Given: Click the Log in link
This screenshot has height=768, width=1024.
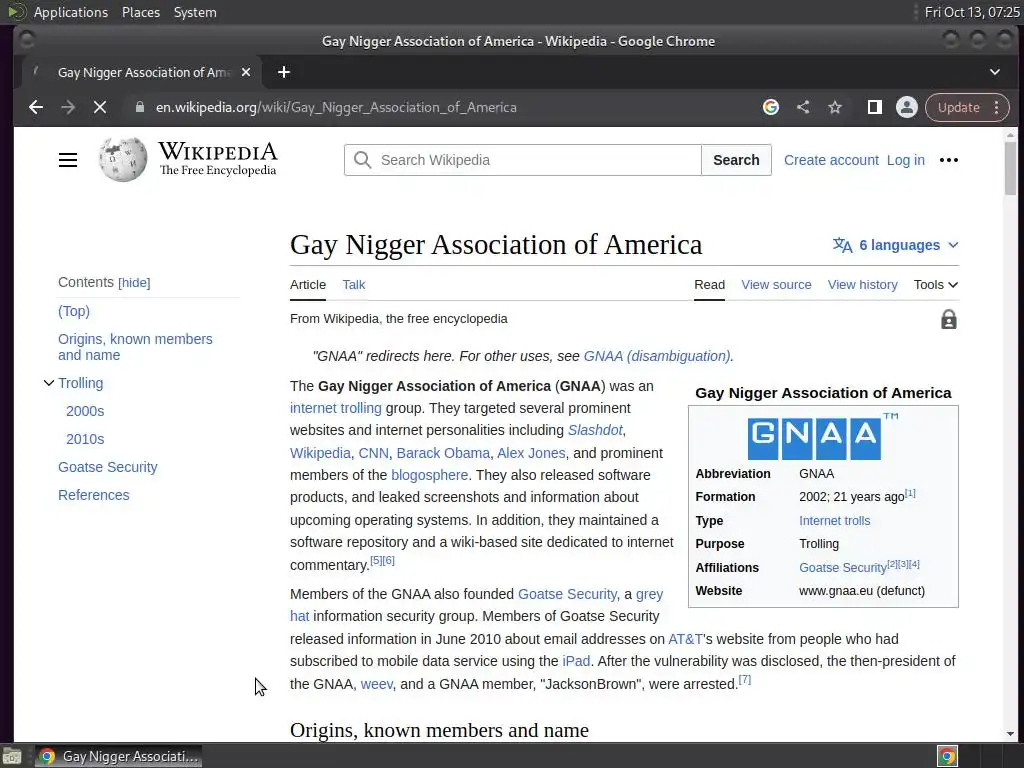Looking at the screenshot, I should 906,160.
